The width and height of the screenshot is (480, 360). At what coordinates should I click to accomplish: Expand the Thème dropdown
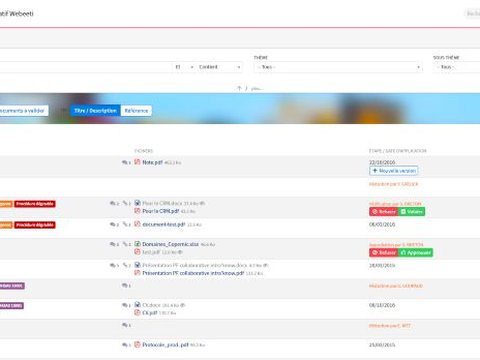coord(338,67)
